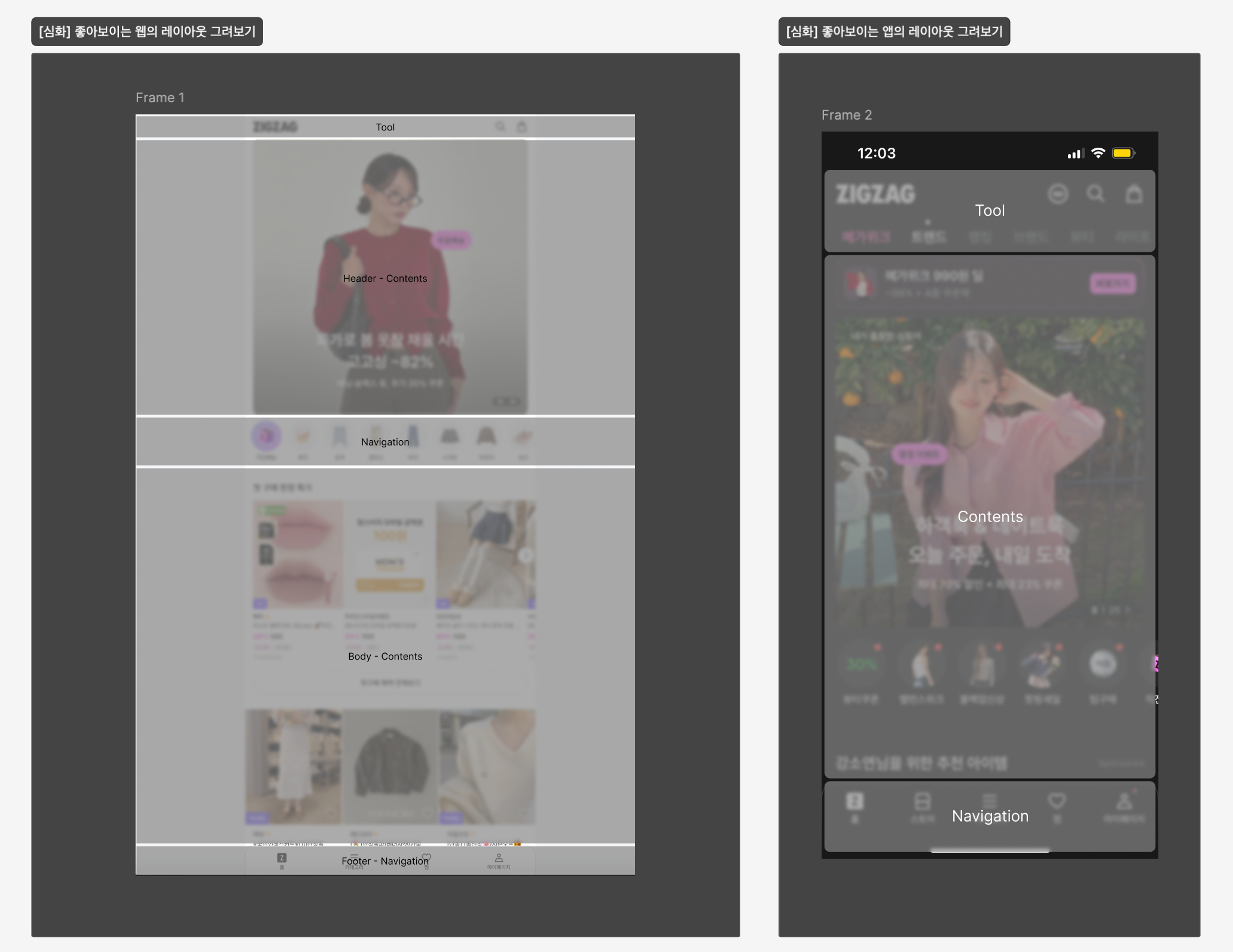Click the first pink tab under ZIGZAG logo
Viewport: 1233px width, 952px height.
coord(865,237)
